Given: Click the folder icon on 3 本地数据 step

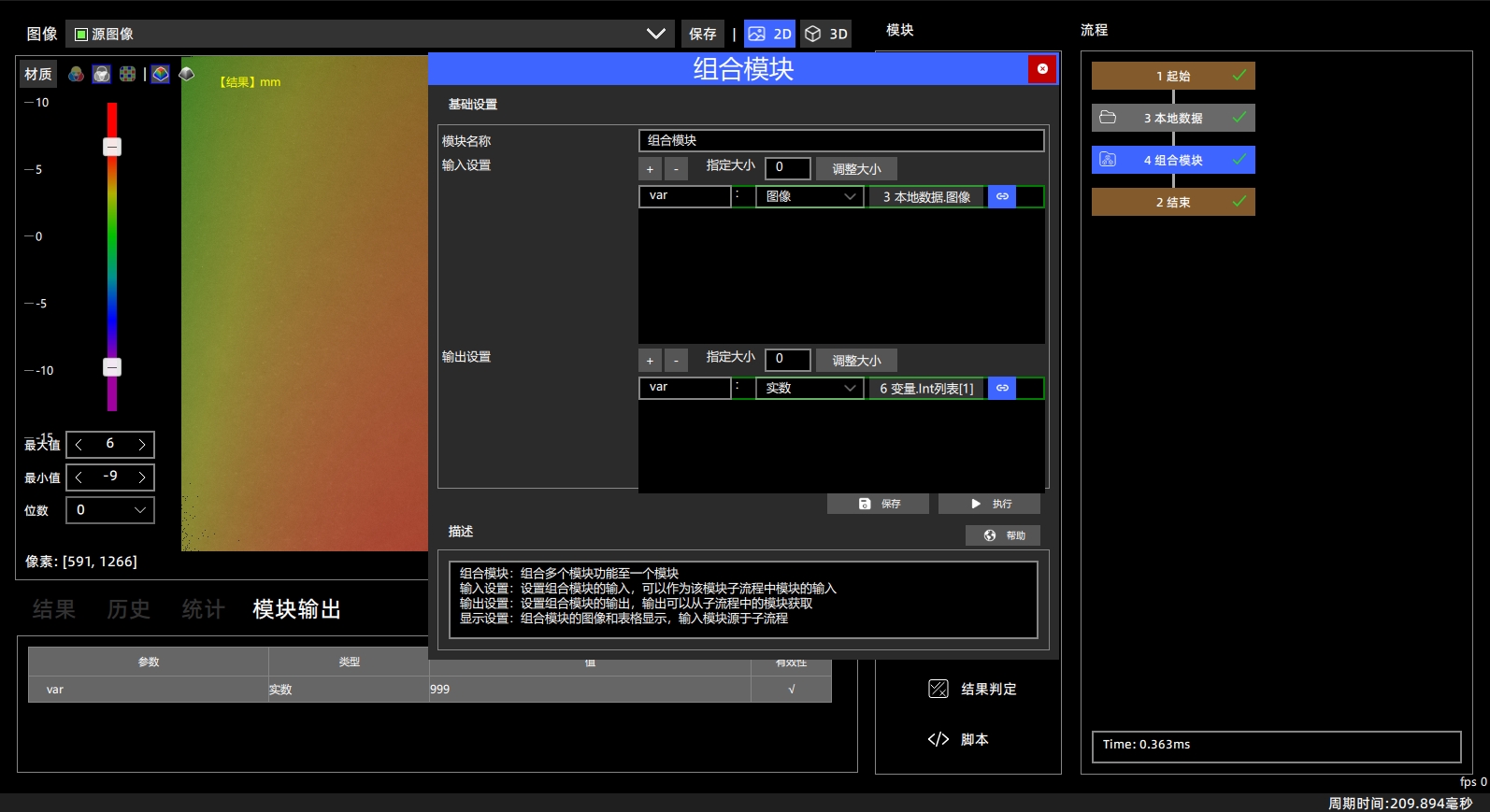Looking at the screenshot, I should coord(1108,118).
